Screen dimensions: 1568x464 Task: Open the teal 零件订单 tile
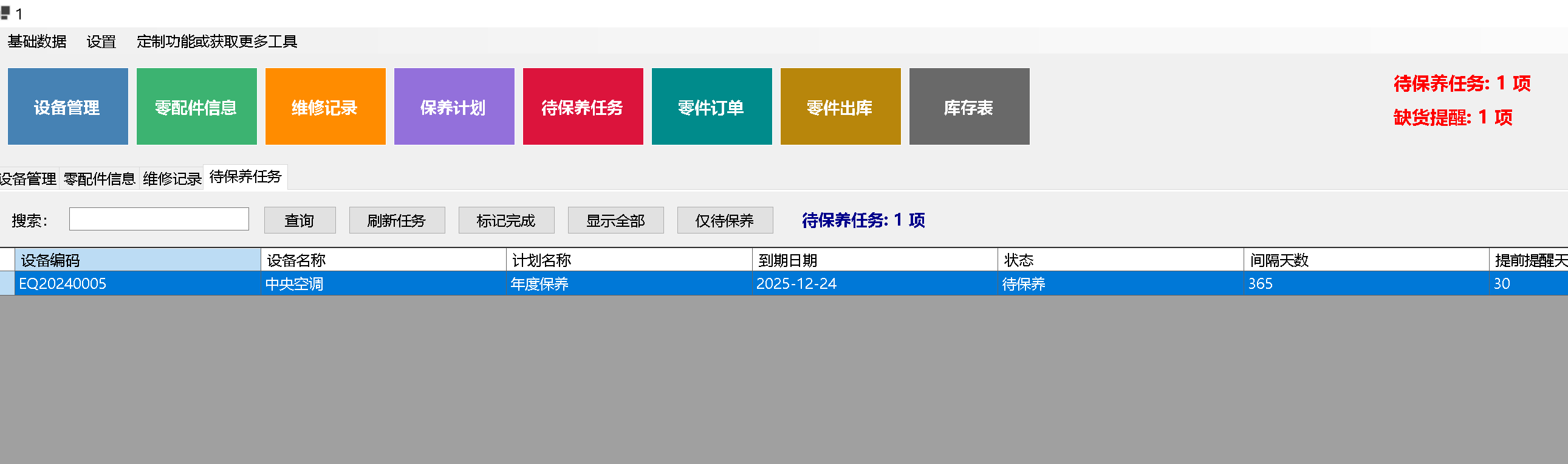click(711, 106)
